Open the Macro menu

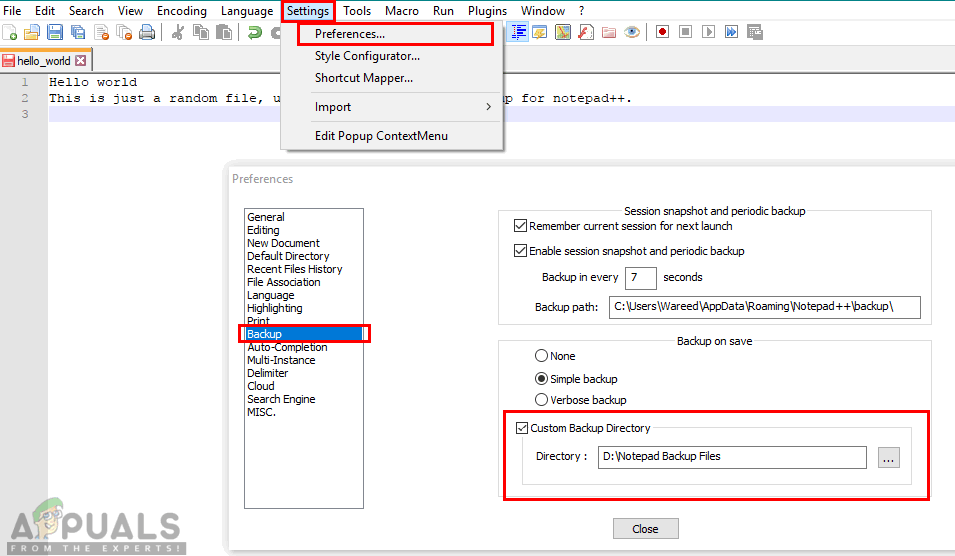point(401,11)
